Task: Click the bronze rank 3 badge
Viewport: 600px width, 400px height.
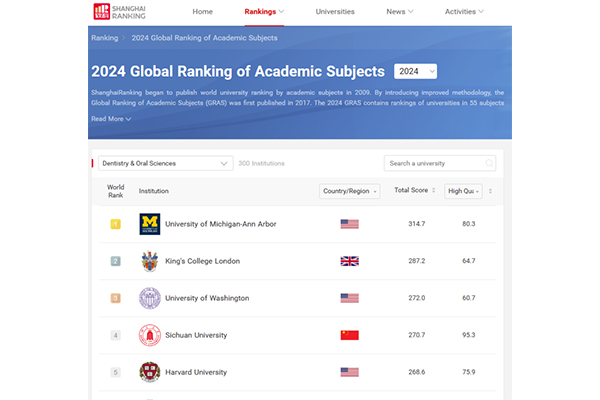Action: pyautogui.click(x=116, y=298)
